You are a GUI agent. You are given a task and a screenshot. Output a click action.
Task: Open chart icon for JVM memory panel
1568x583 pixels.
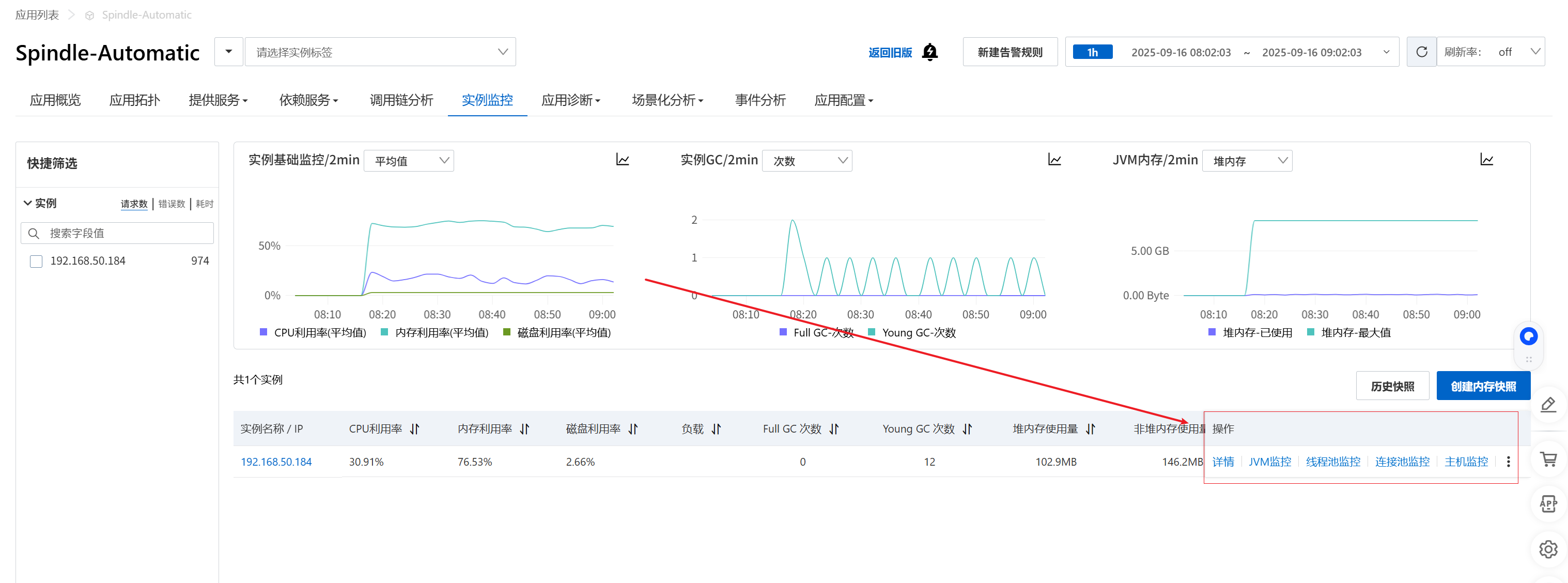1486,160
